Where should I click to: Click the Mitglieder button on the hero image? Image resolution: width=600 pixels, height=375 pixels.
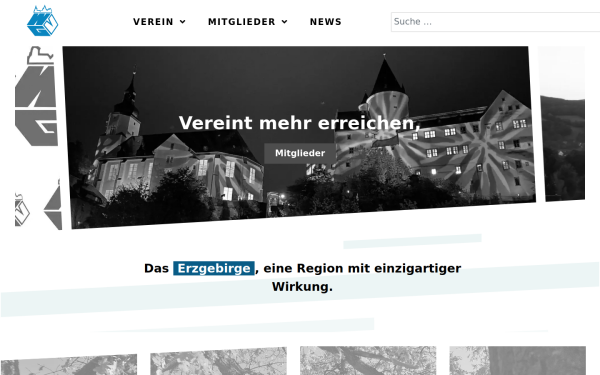[x=300, y=153]
